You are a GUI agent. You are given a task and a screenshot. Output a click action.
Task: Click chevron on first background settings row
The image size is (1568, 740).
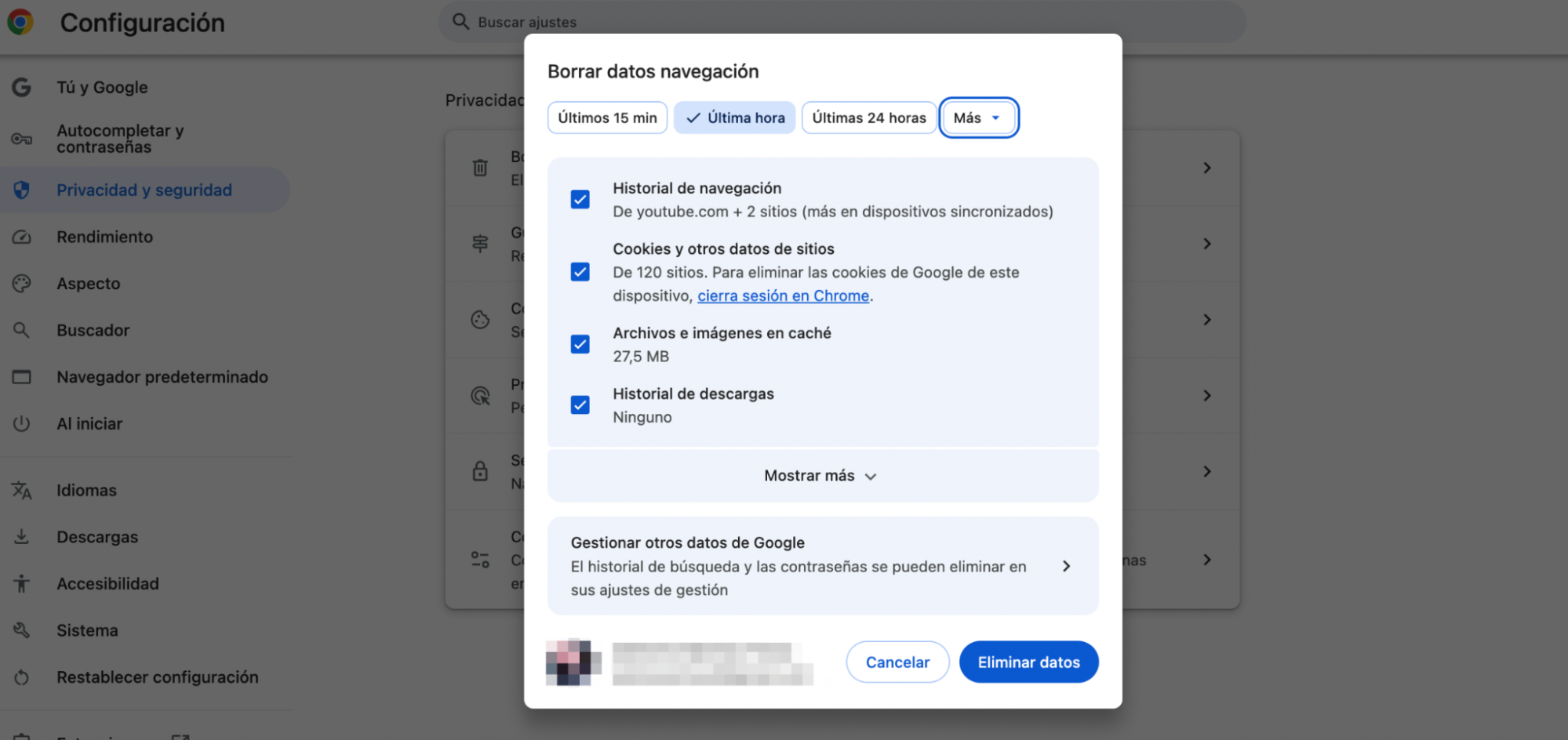pyautogui.click(x=1207, y=168)
